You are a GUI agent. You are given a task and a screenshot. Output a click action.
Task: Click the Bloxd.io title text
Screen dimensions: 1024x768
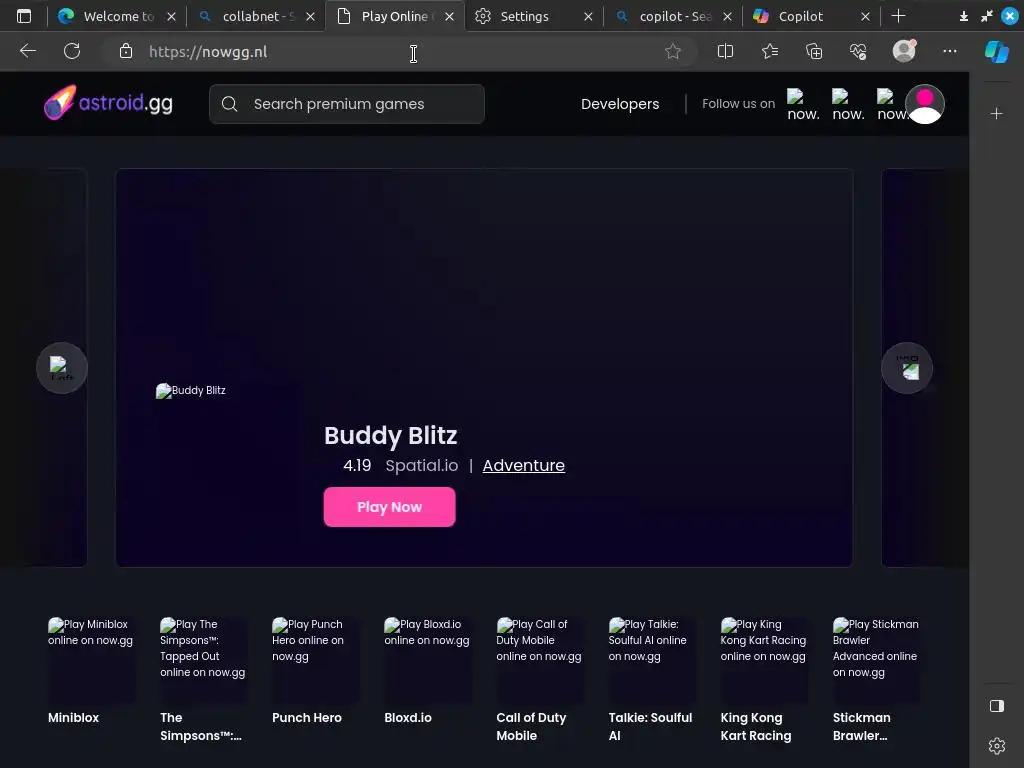point(408,717)
